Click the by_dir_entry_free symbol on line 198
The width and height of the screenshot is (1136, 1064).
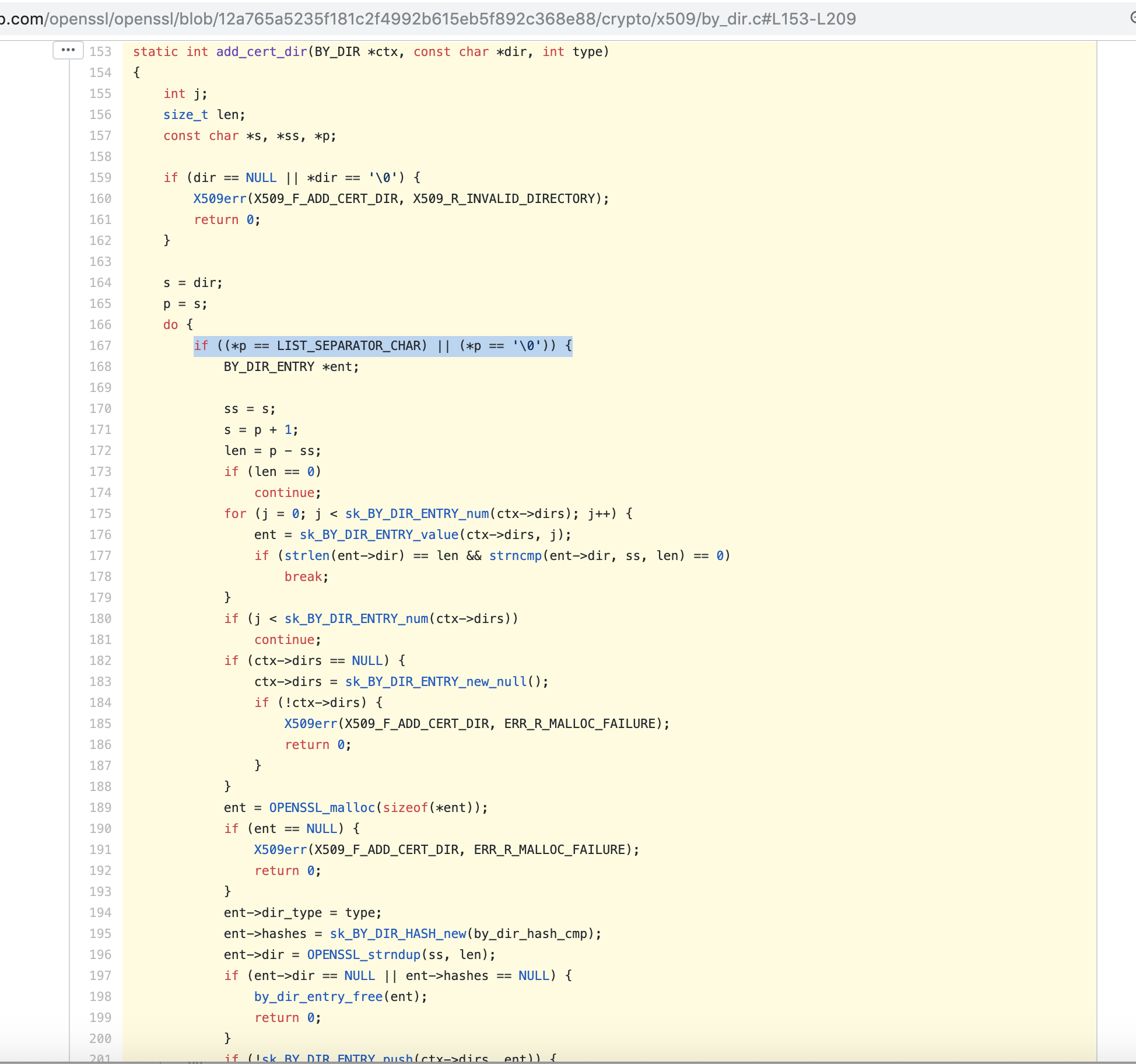(318, 996)
